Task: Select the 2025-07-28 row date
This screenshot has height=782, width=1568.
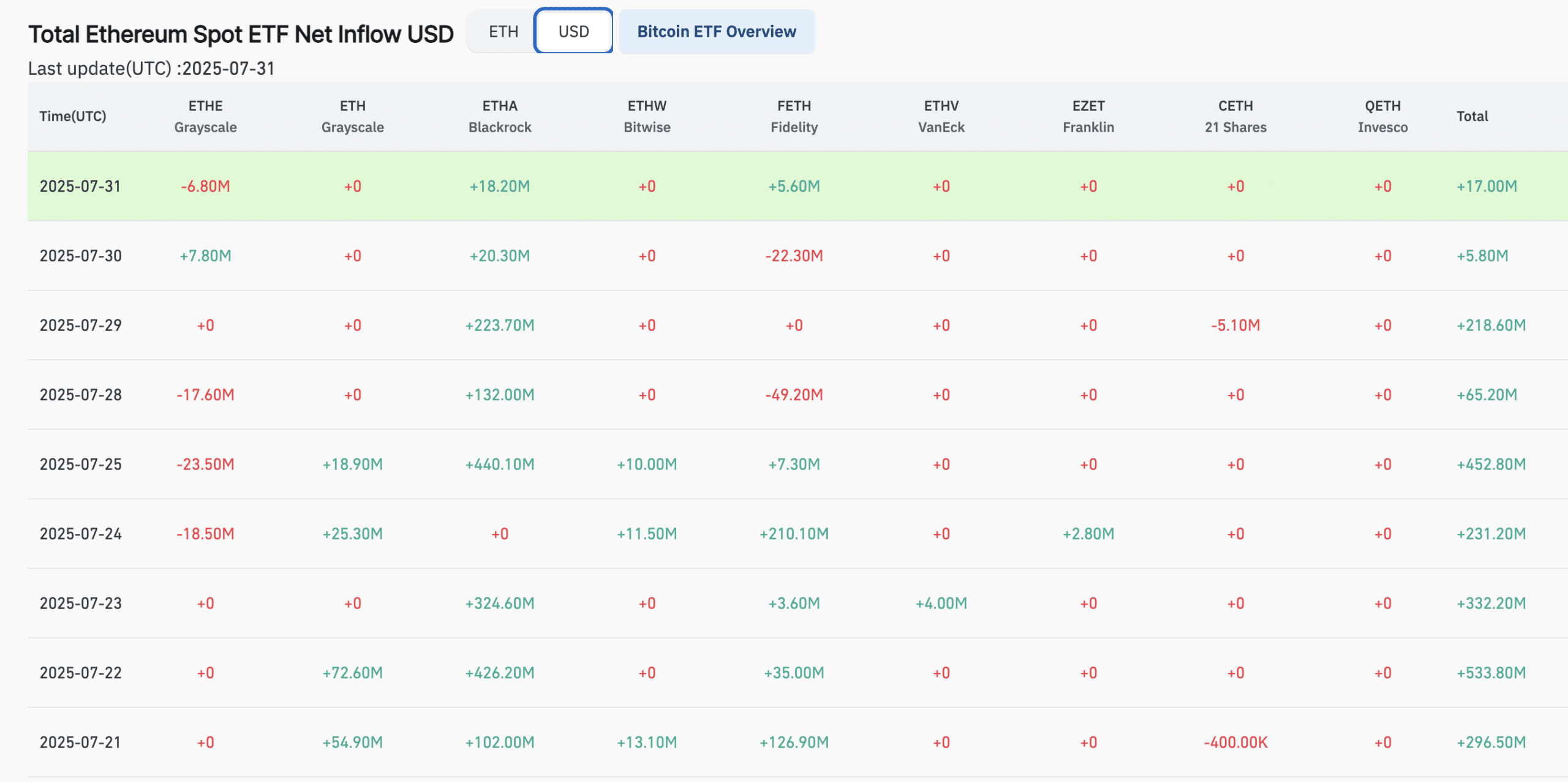Action: [x=80, y=395]
